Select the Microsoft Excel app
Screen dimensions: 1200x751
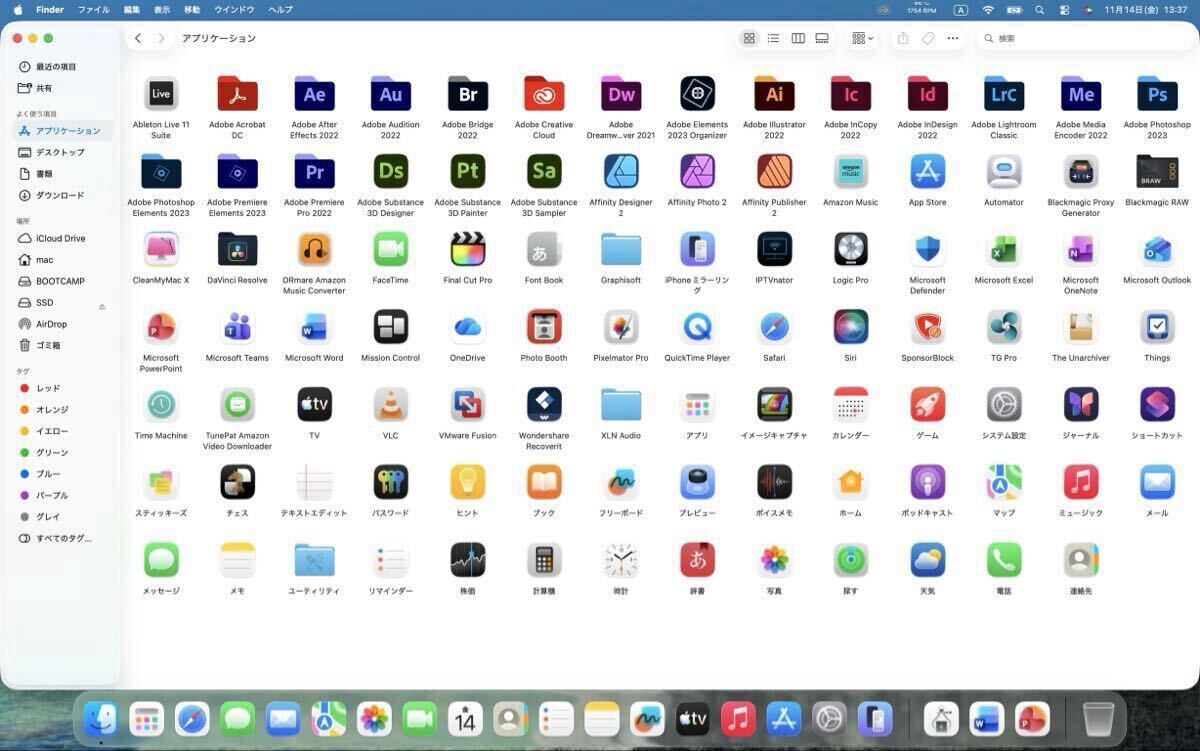tap(1004, 249)
